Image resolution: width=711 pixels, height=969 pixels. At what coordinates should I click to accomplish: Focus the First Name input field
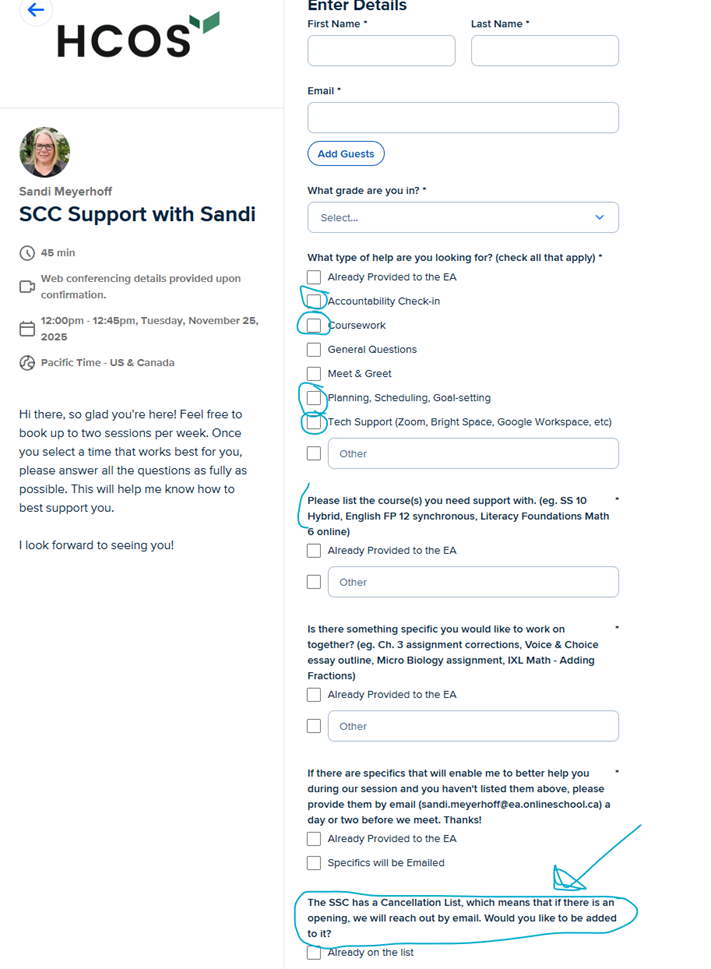[x=381, y=51]
